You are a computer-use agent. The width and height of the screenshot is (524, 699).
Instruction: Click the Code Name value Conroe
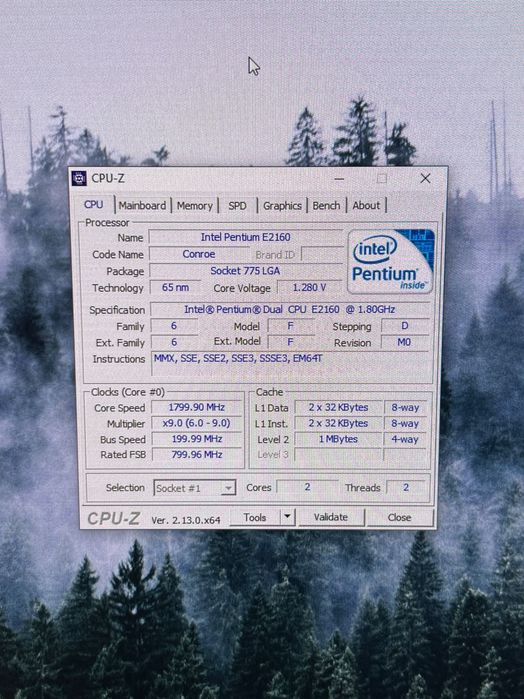pyautogui.click(x=199, y=254)
